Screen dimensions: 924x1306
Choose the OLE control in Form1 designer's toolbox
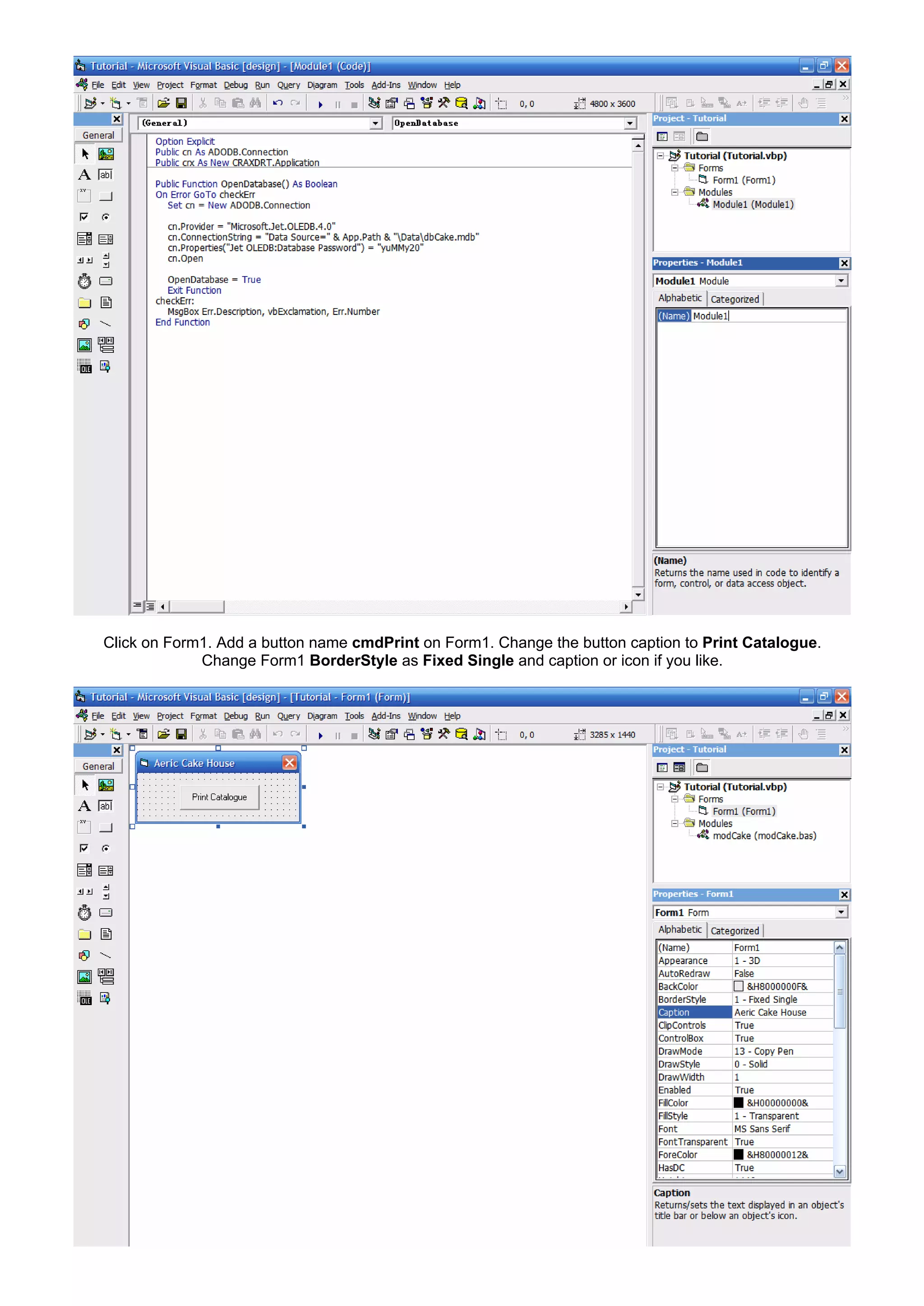point(84,998)
